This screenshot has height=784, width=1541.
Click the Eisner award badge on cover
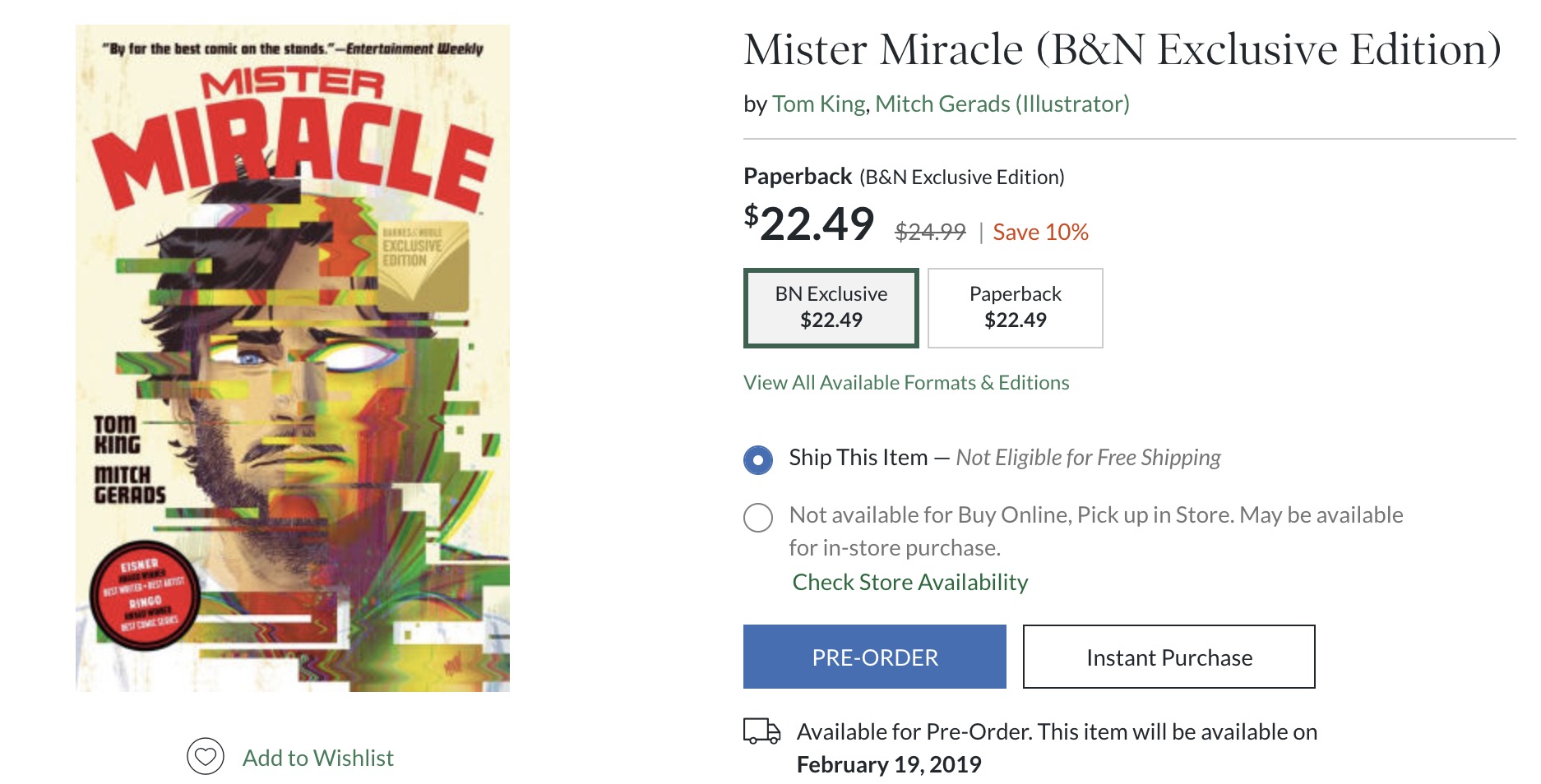click(145, 595)
